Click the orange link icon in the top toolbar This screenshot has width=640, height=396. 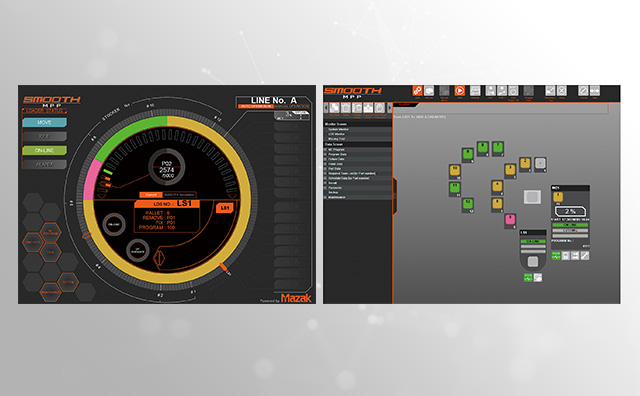[417, 91]
